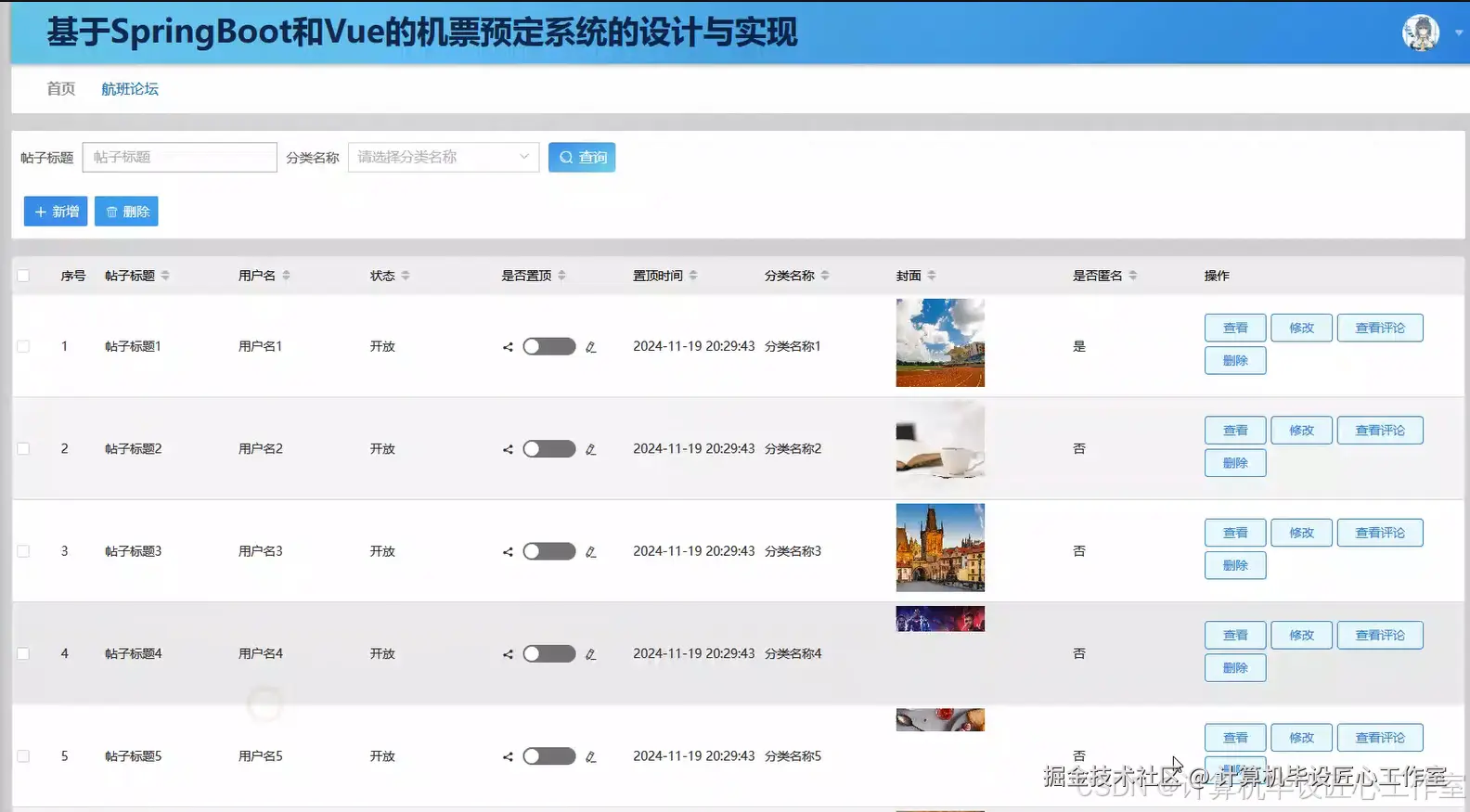Viewport: 1470px width, 812px height.
Task: Open the user avatar menu
Action: tap(1420, 32)
